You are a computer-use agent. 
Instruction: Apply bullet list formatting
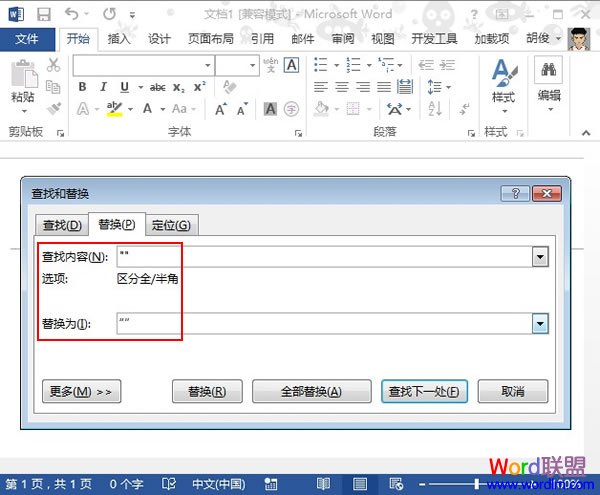tap(322, 64)
